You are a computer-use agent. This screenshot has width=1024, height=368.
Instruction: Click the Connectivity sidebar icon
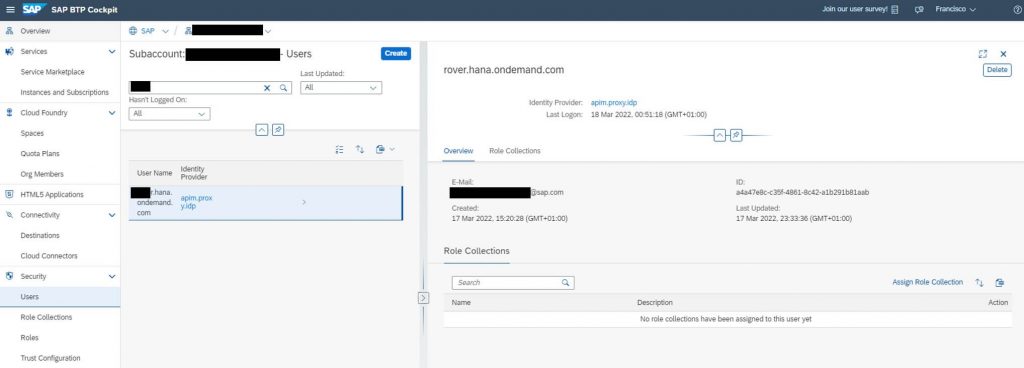point(9,215)
